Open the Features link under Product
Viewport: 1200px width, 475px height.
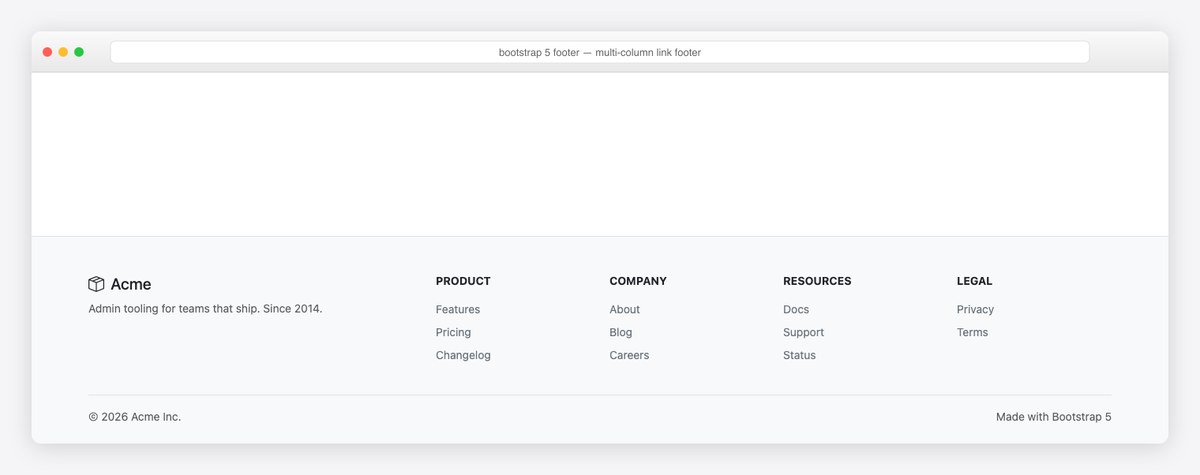click(x=458, y=309)
